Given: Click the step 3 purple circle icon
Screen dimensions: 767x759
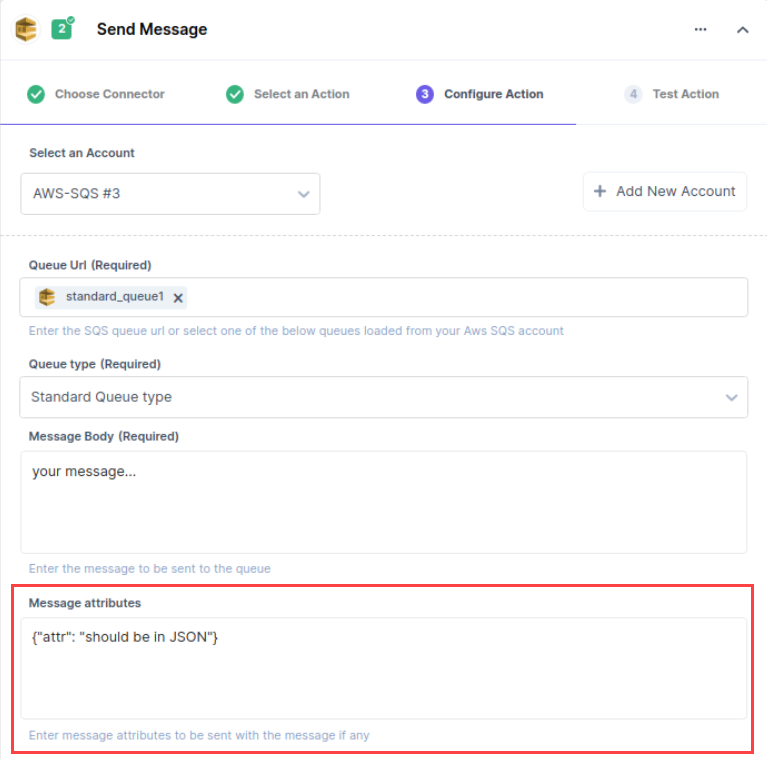Looking at the screenshot, I should (425, 94).
